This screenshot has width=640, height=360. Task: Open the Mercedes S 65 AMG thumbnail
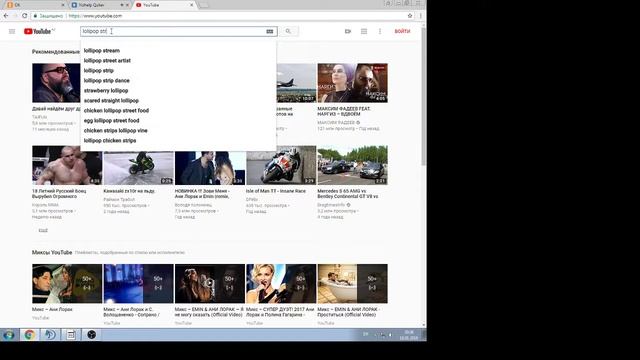coord(353,165)
